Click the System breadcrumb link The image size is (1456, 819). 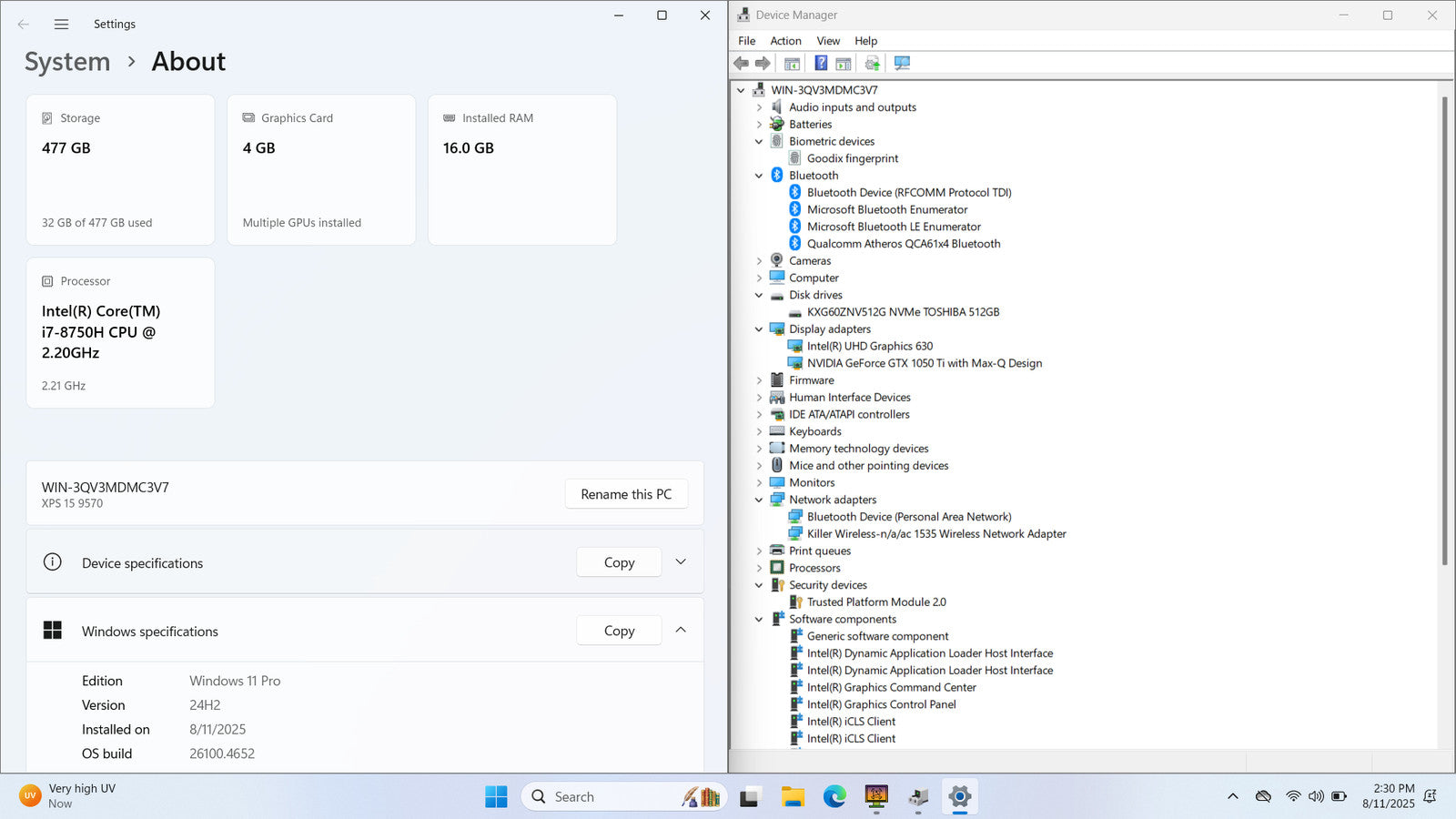[x=67, y=62]
